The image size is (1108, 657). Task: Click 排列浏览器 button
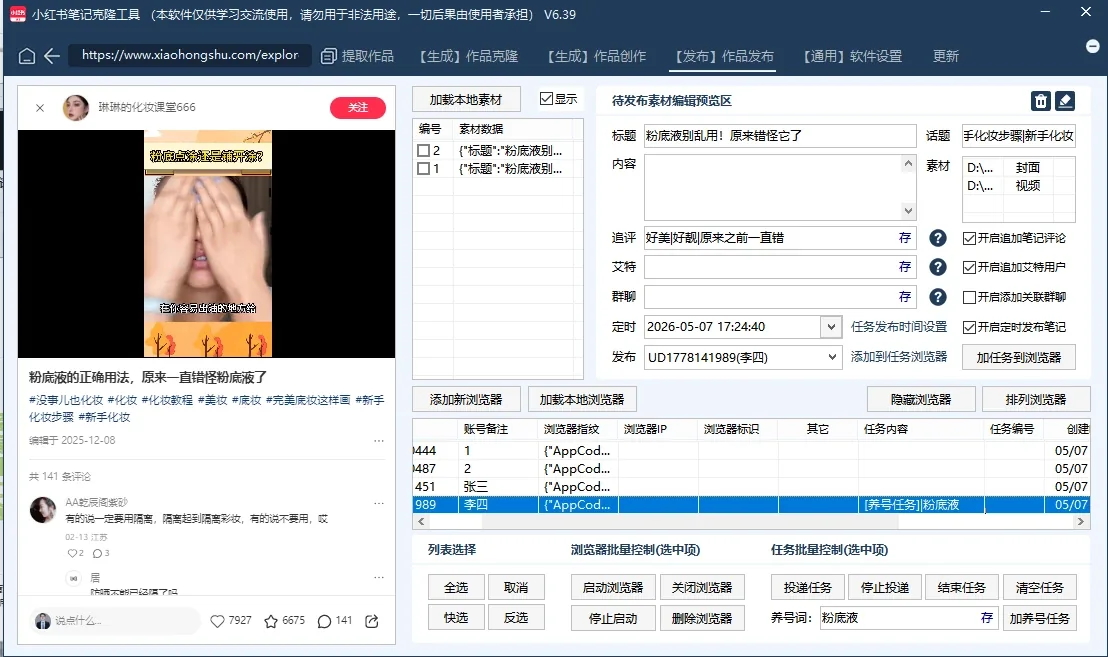(1036, 399)
